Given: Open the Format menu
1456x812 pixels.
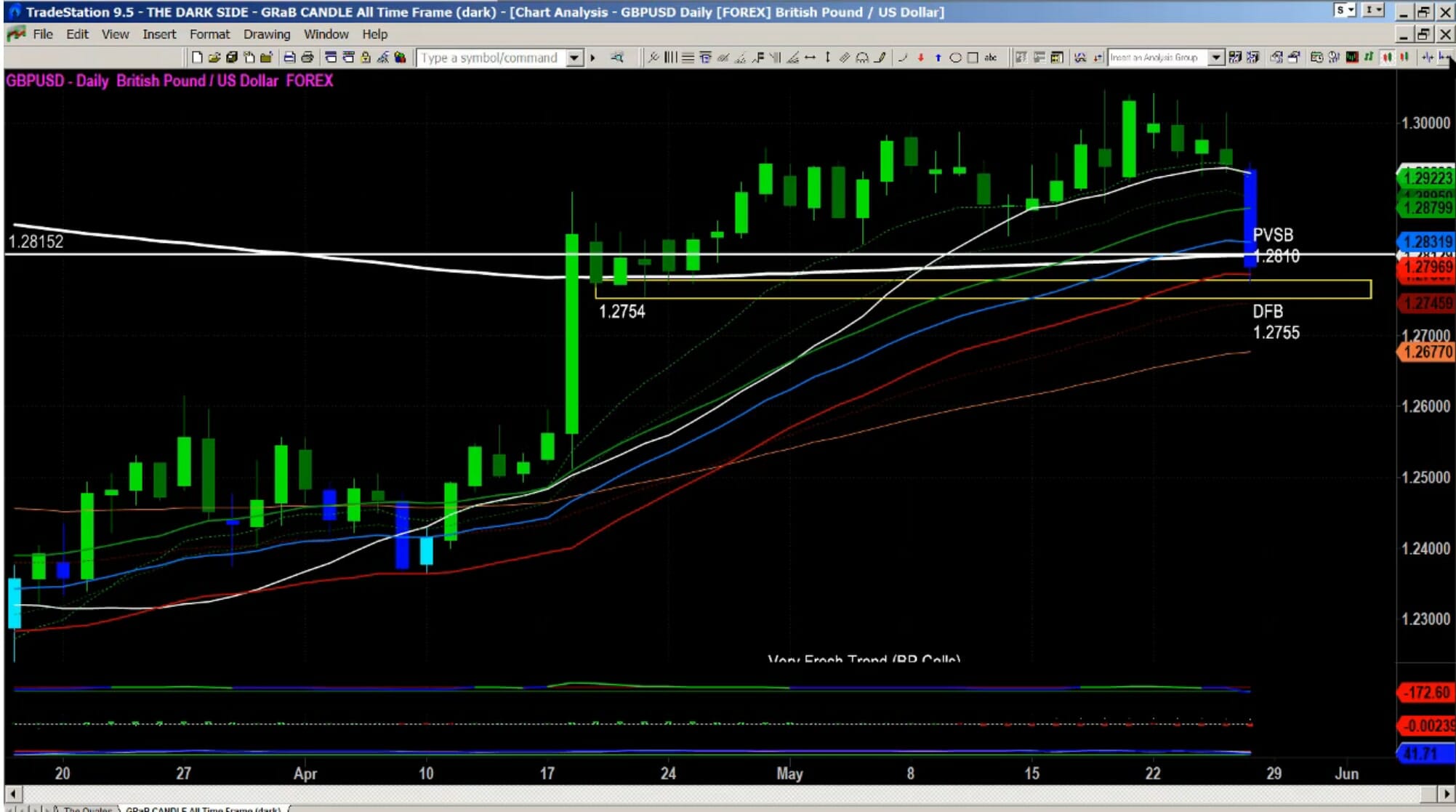Looking at the screenshot, I should pos(209,34).
